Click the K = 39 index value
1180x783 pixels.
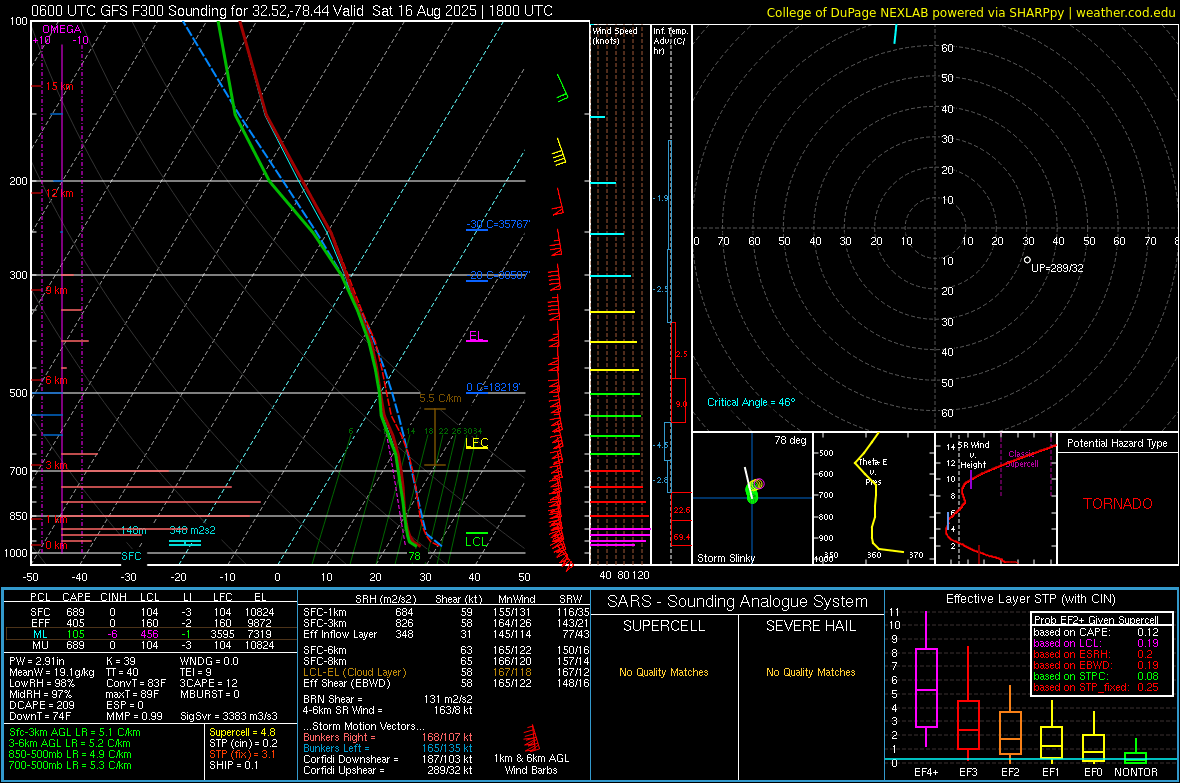[120, 661]
